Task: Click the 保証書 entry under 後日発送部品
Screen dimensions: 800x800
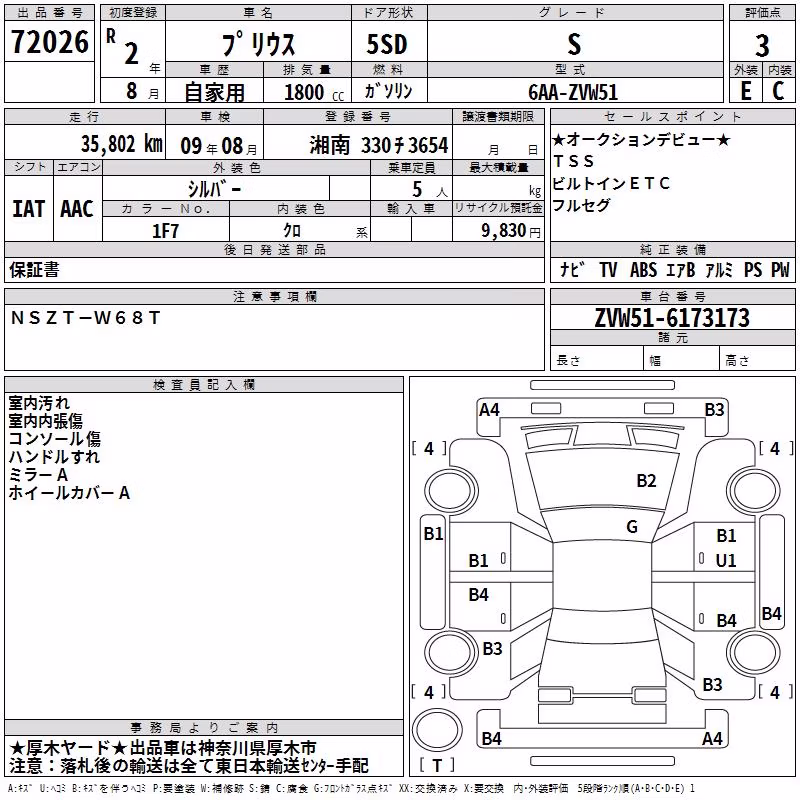Action: 34,269
